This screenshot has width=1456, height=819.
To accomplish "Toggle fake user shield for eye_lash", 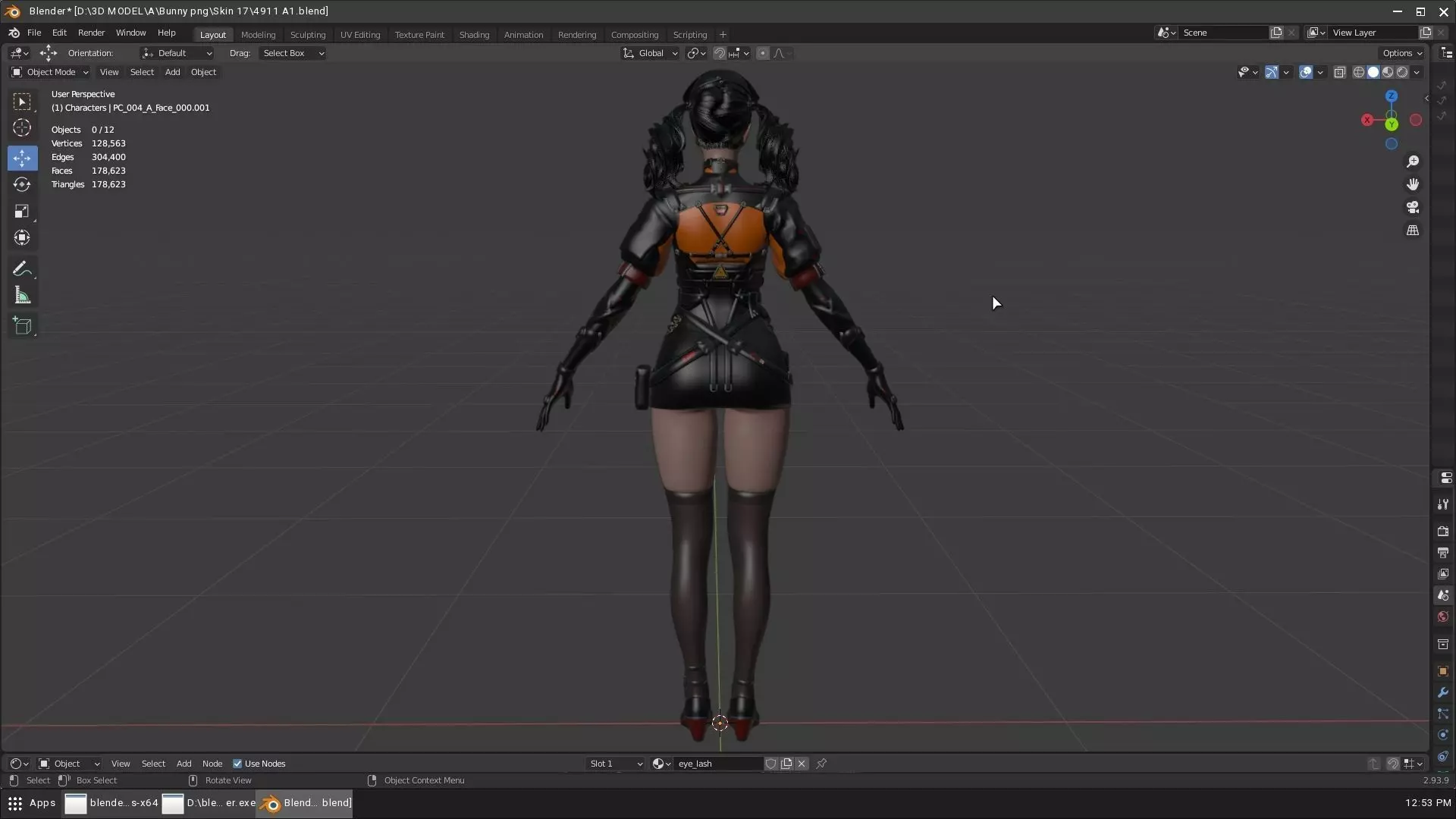I will pyautogui.click(x=770, y=764).
